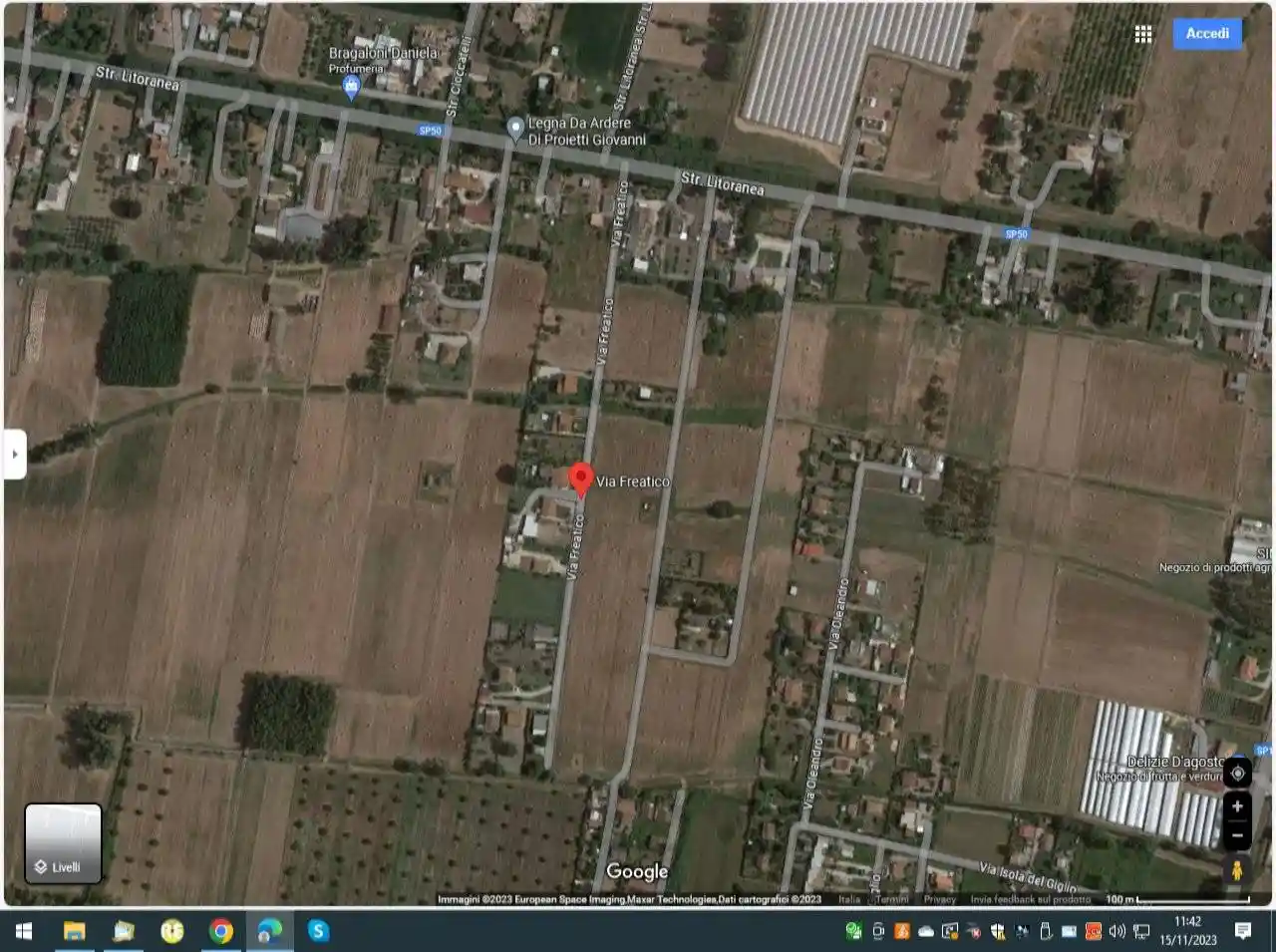Select the Bragaloni Daniela profumeria pin

click(350, 87)
